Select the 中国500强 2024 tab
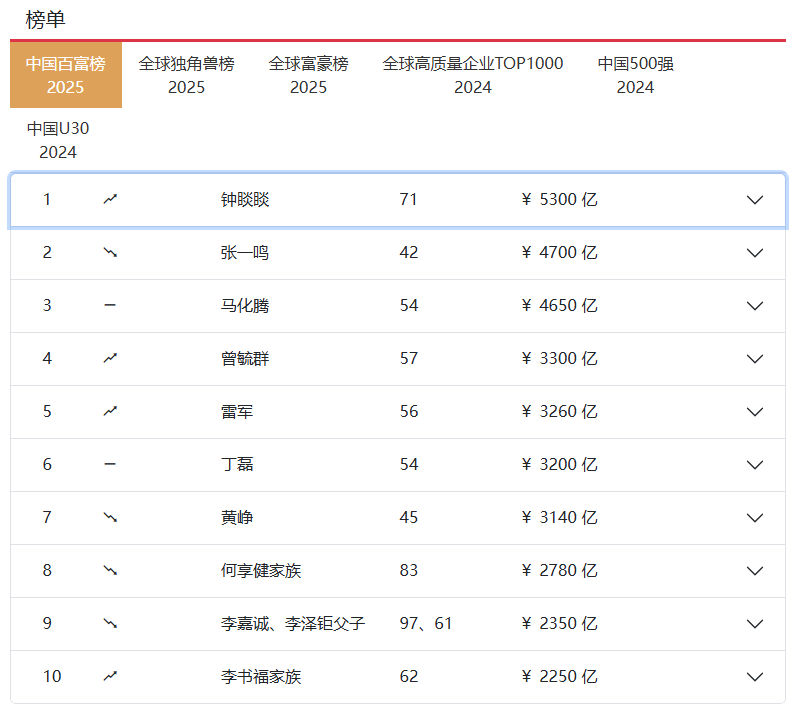The image size is (793, 710). [x=635, y=75]
